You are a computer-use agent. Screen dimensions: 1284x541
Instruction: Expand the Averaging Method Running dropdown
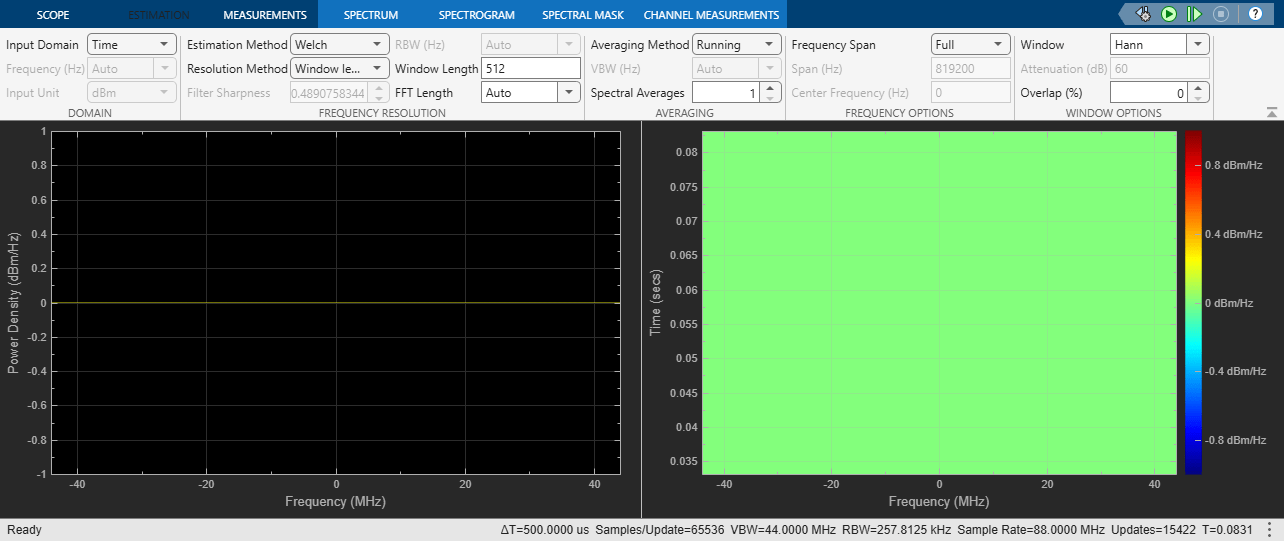point(737,44)
